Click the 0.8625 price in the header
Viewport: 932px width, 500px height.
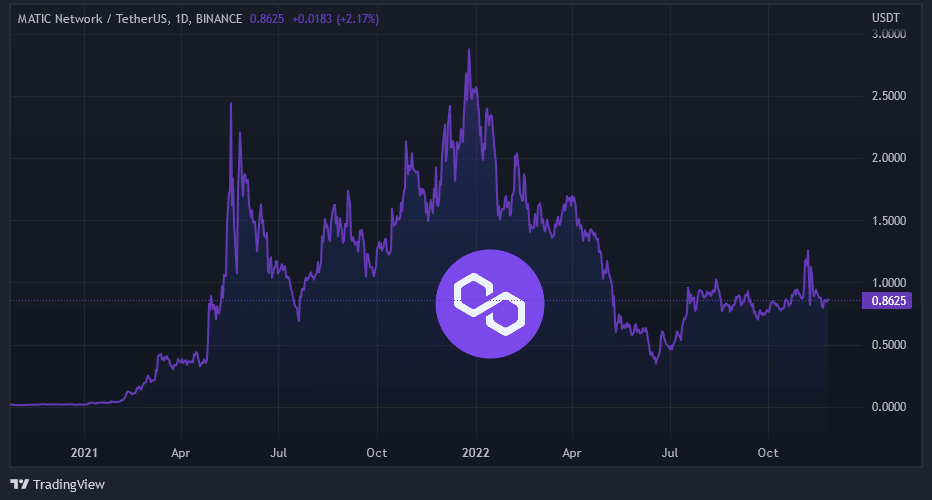click(266, 19)
